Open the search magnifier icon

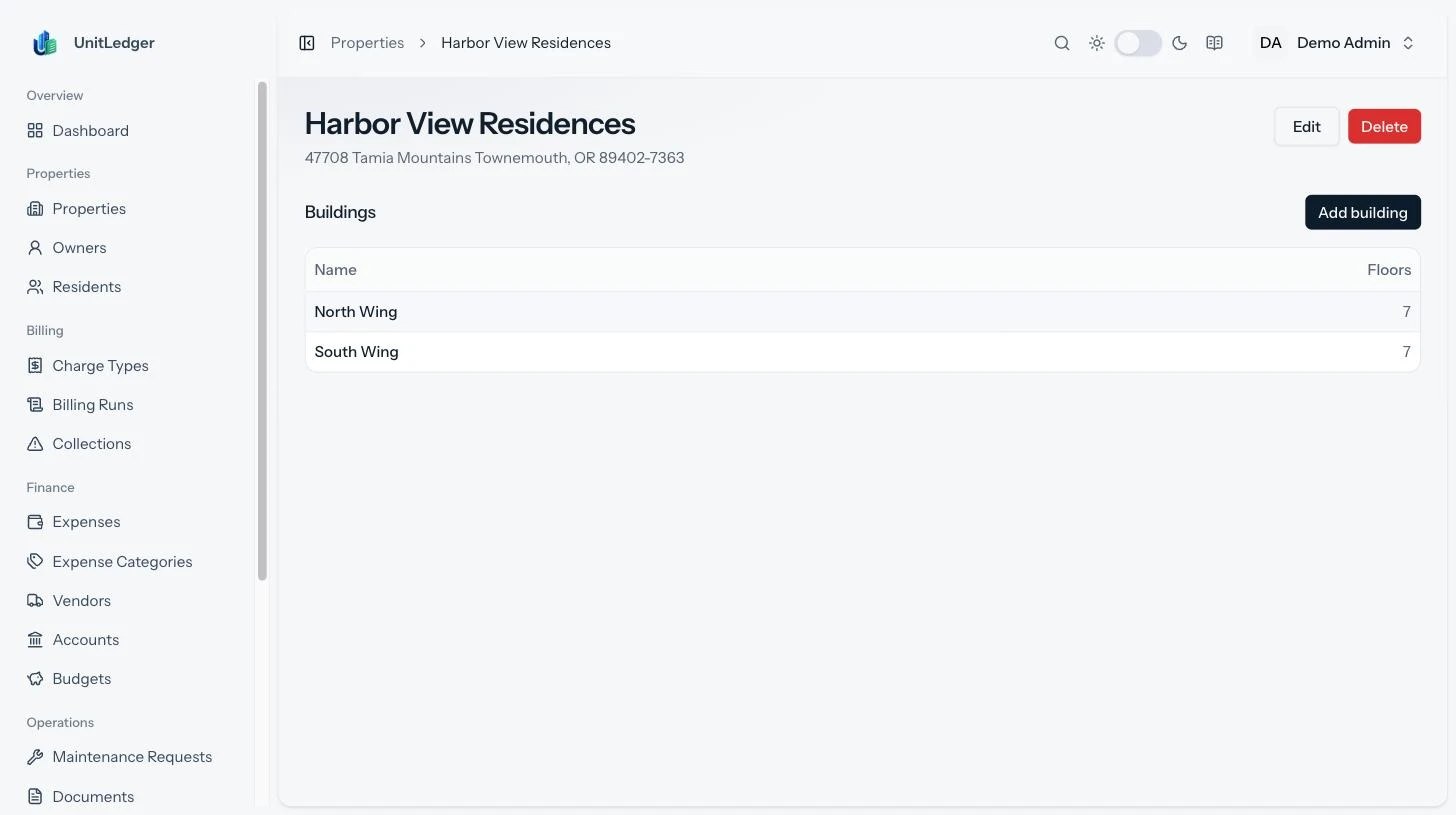(1062, 43)
